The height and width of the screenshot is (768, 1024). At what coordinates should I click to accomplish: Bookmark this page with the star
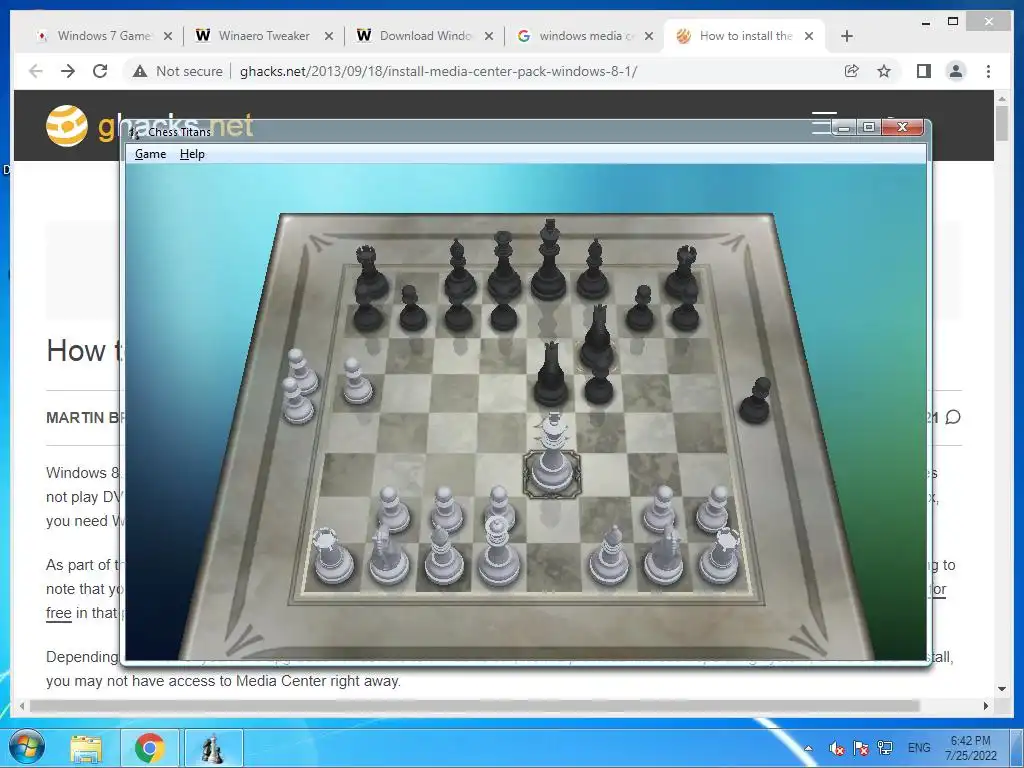(x=884, y=71)
